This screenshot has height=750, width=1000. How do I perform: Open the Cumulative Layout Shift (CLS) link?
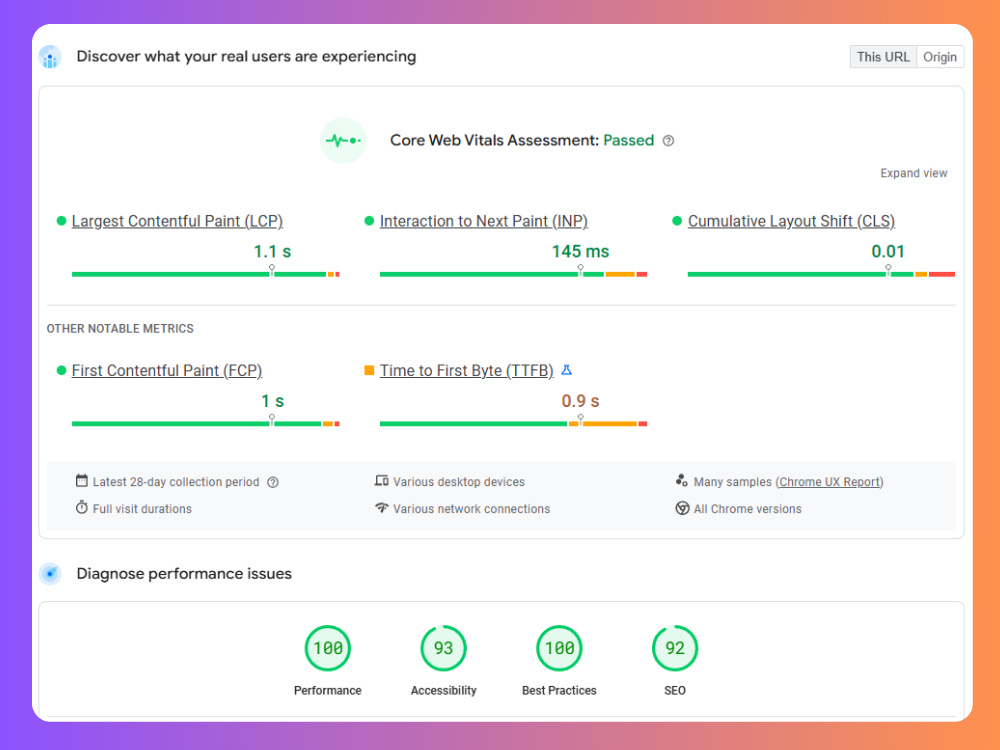tap(791, 221)
